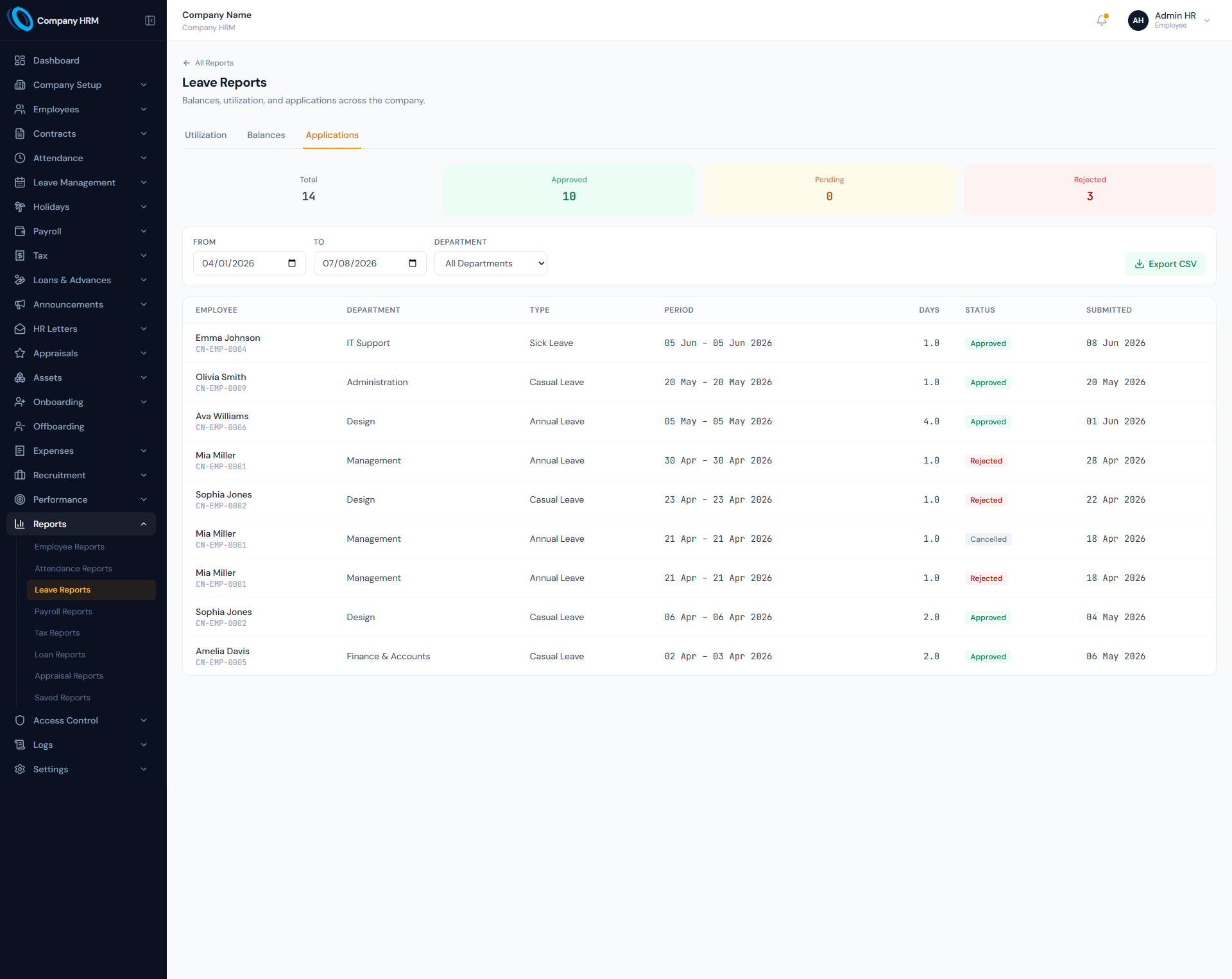This screenshot has width=1232, height=979.
Task: Open the TO date calendar picker
Action: pyautogui.click(x=413, y=263)
